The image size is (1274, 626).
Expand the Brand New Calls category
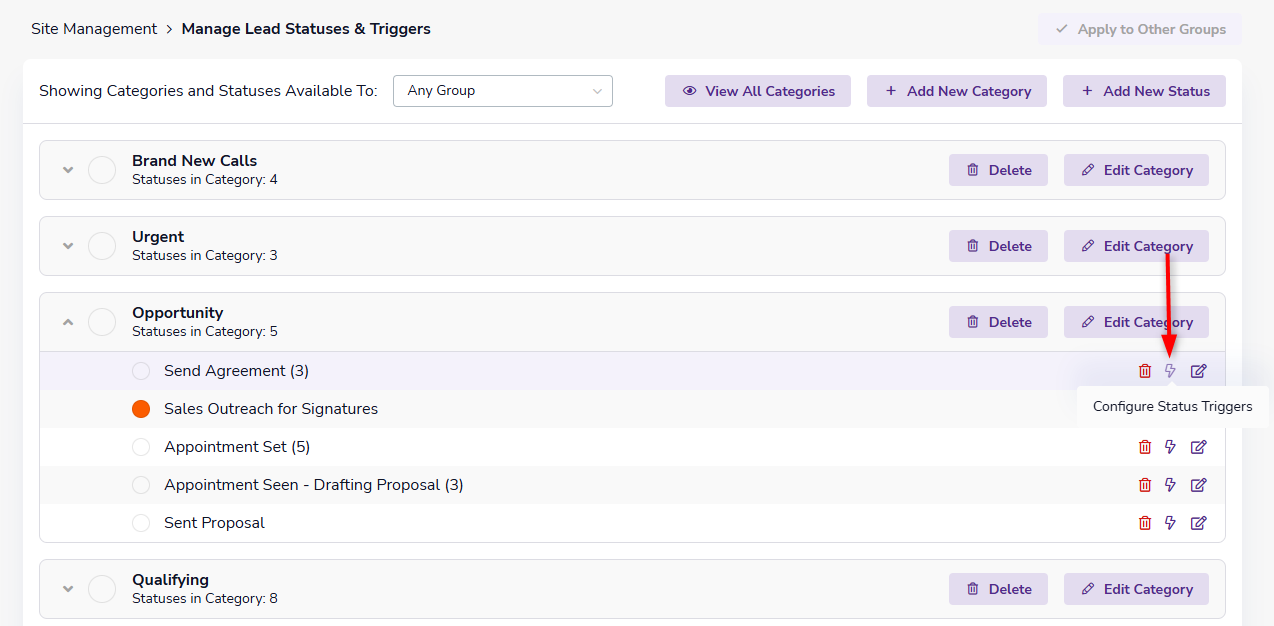[x=68, y=170]
